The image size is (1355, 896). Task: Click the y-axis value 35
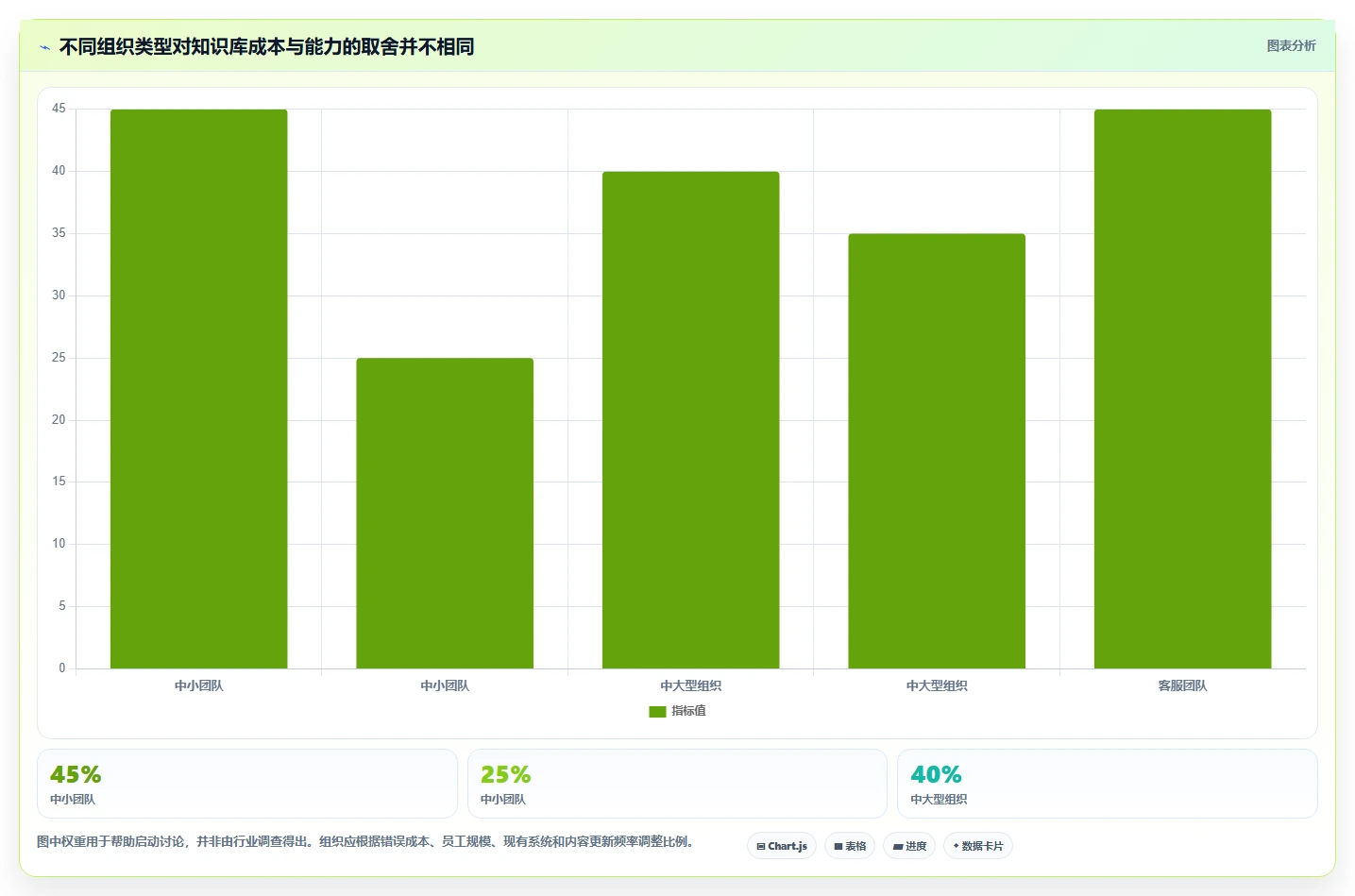pyautogui.click(x=59, y=233)
